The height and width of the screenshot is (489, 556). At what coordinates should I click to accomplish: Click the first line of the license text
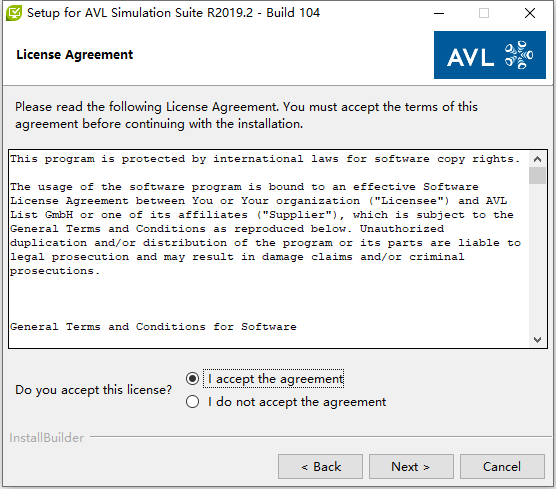(x=265, y=159)
